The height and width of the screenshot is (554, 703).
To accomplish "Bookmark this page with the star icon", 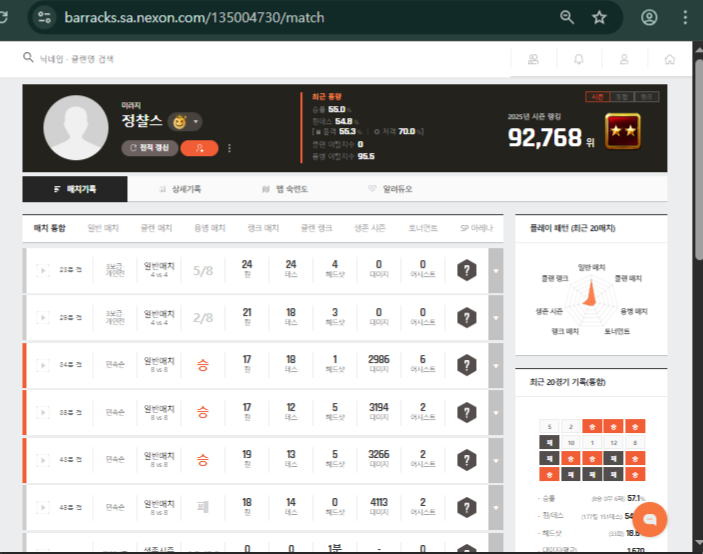I will tap(599, 17).
